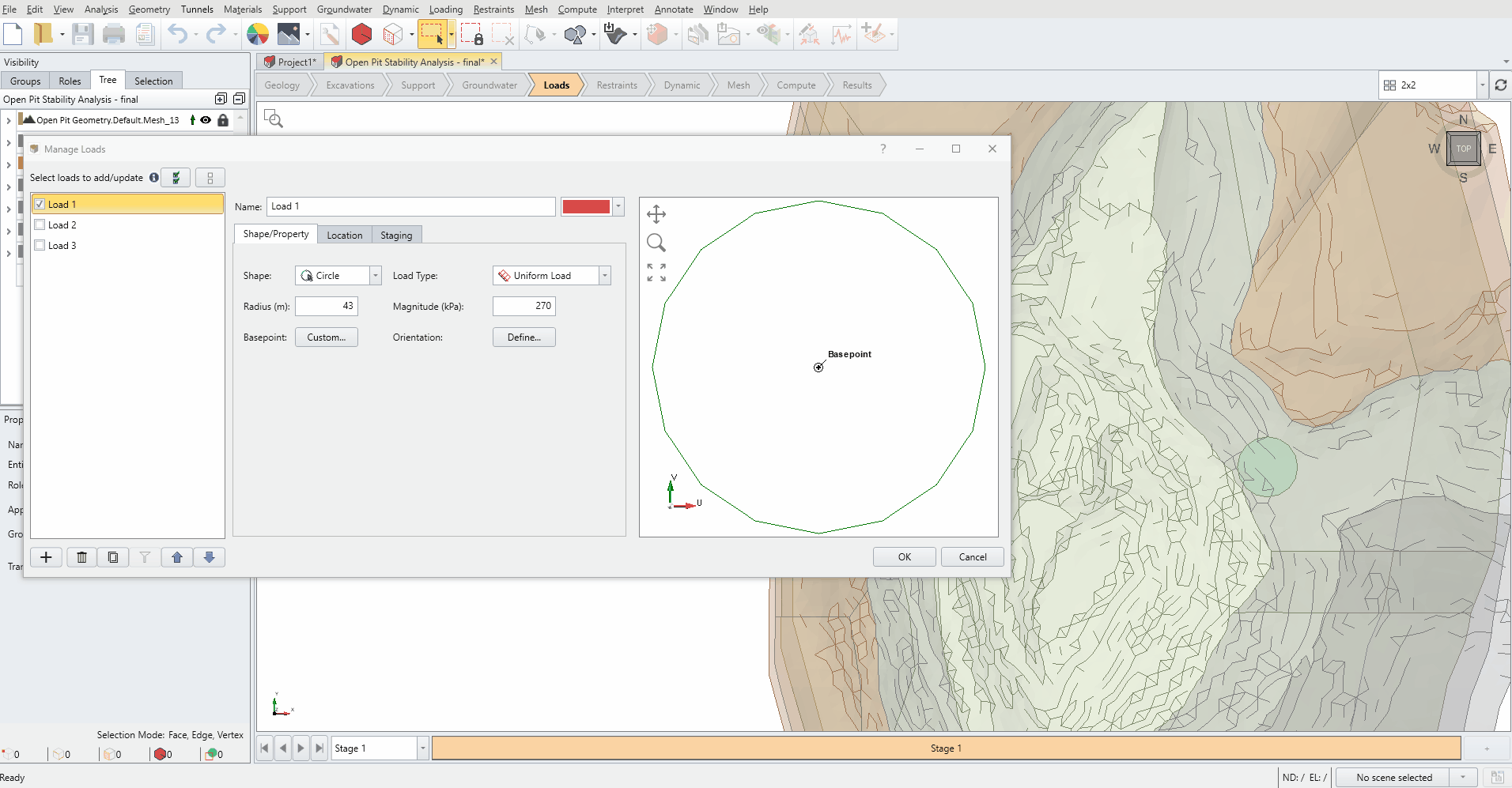Close the Open Pit Stability Analysis tab

click(x=494, y=62)
